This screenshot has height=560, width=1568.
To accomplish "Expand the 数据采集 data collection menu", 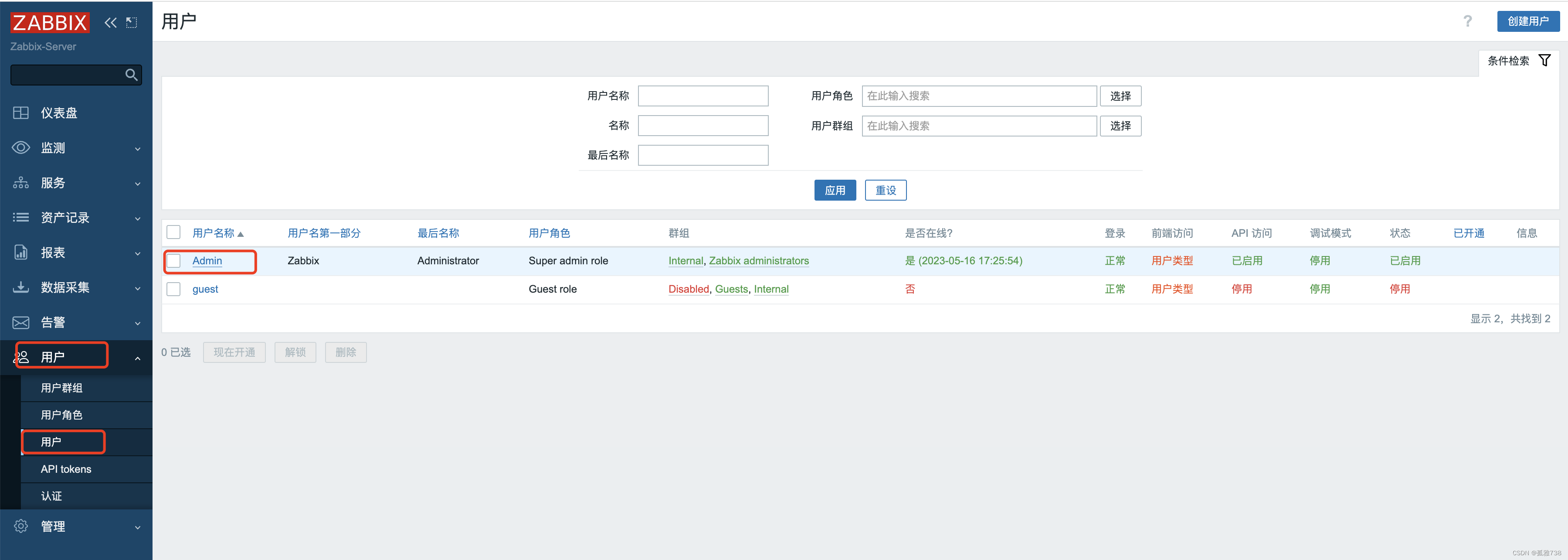I will click(x=76, y=287).
